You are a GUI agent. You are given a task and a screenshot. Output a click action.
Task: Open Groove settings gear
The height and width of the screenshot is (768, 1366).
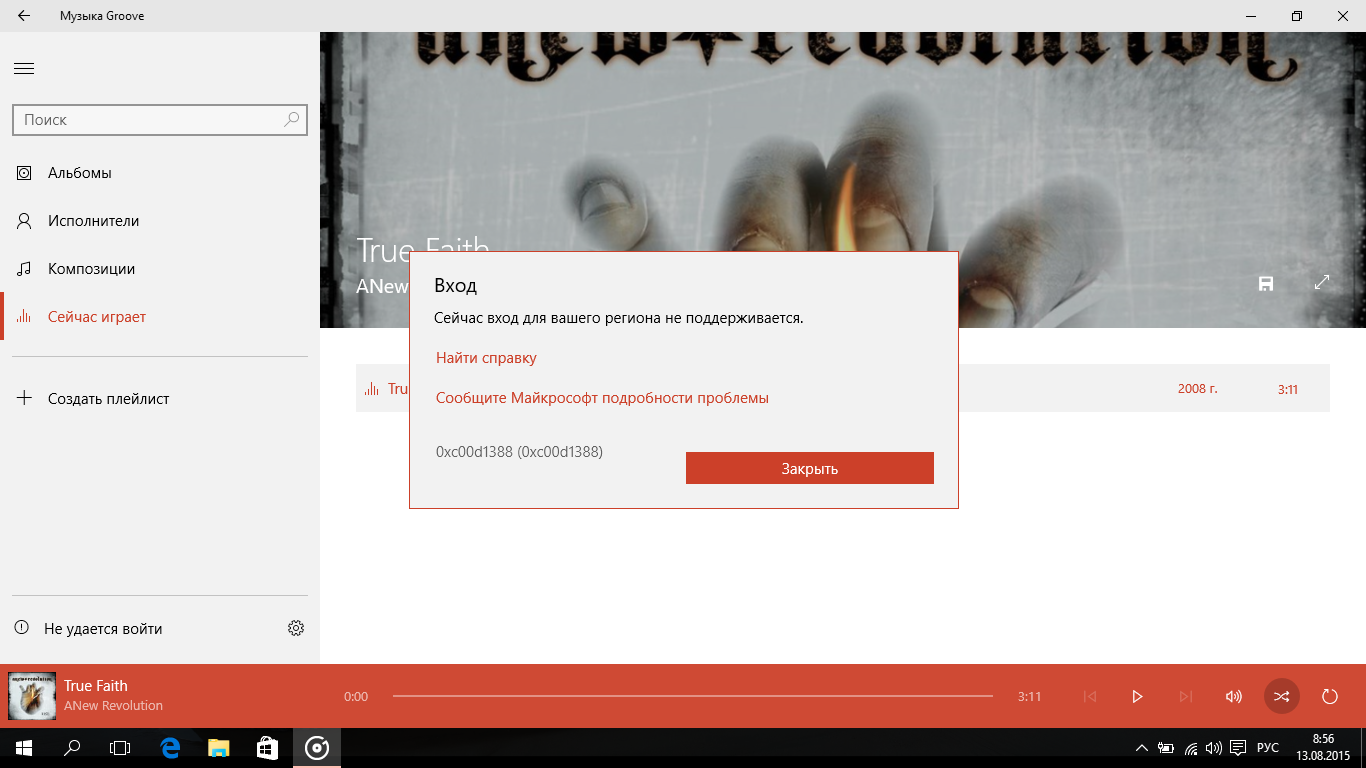[x=296, y=629]
